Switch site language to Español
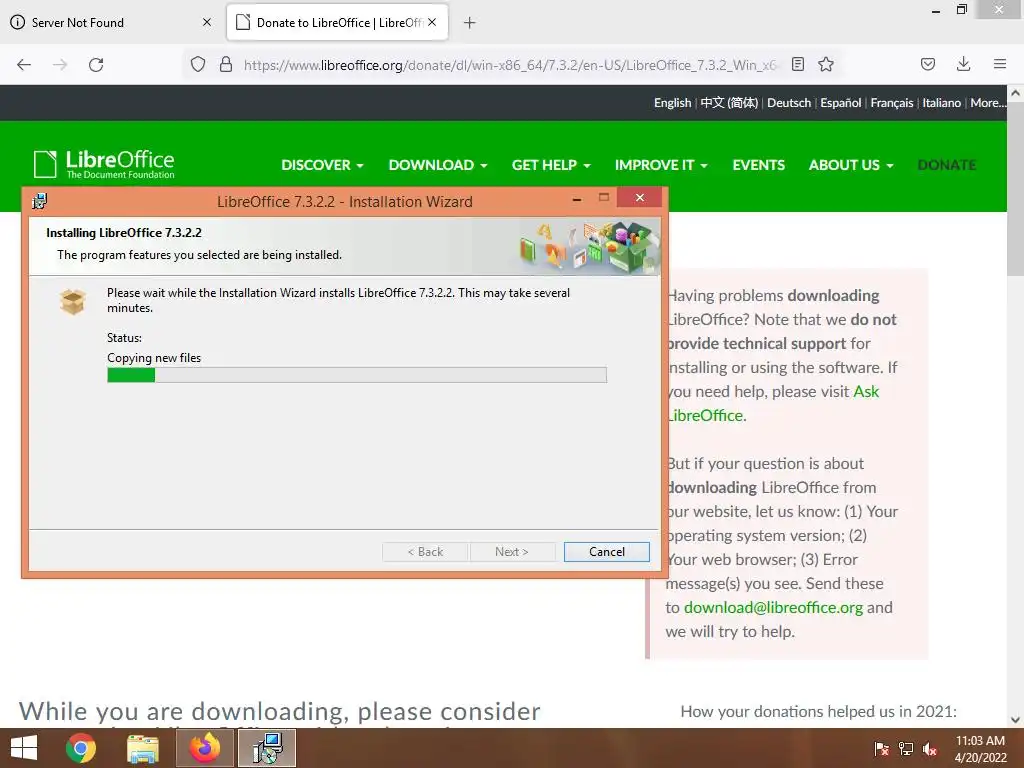1024x768 pixels. (x=840, y=103)
